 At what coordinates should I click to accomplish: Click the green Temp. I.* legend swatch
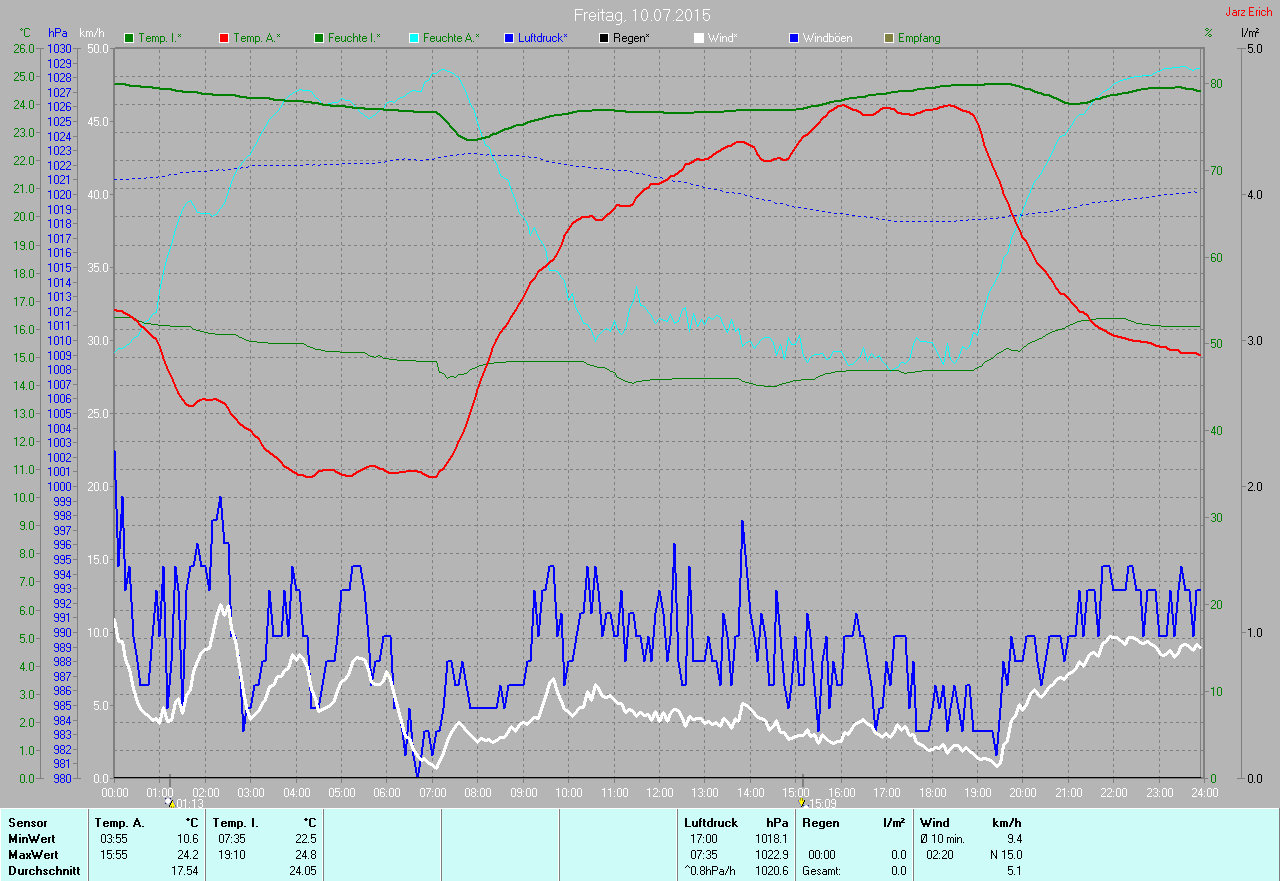coord(129,38)
